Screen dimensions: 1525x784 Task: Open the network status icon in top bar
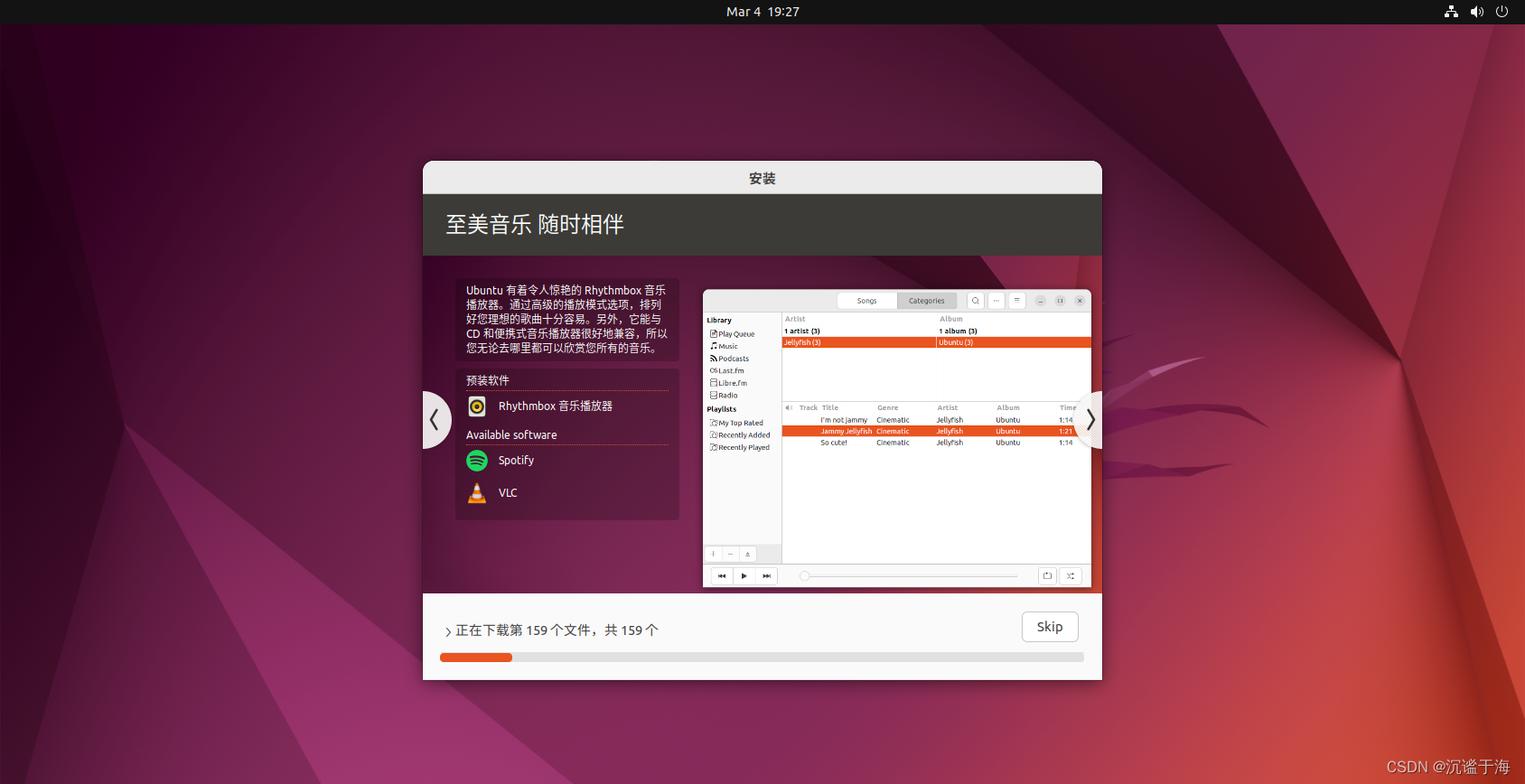click(1451, 12)
